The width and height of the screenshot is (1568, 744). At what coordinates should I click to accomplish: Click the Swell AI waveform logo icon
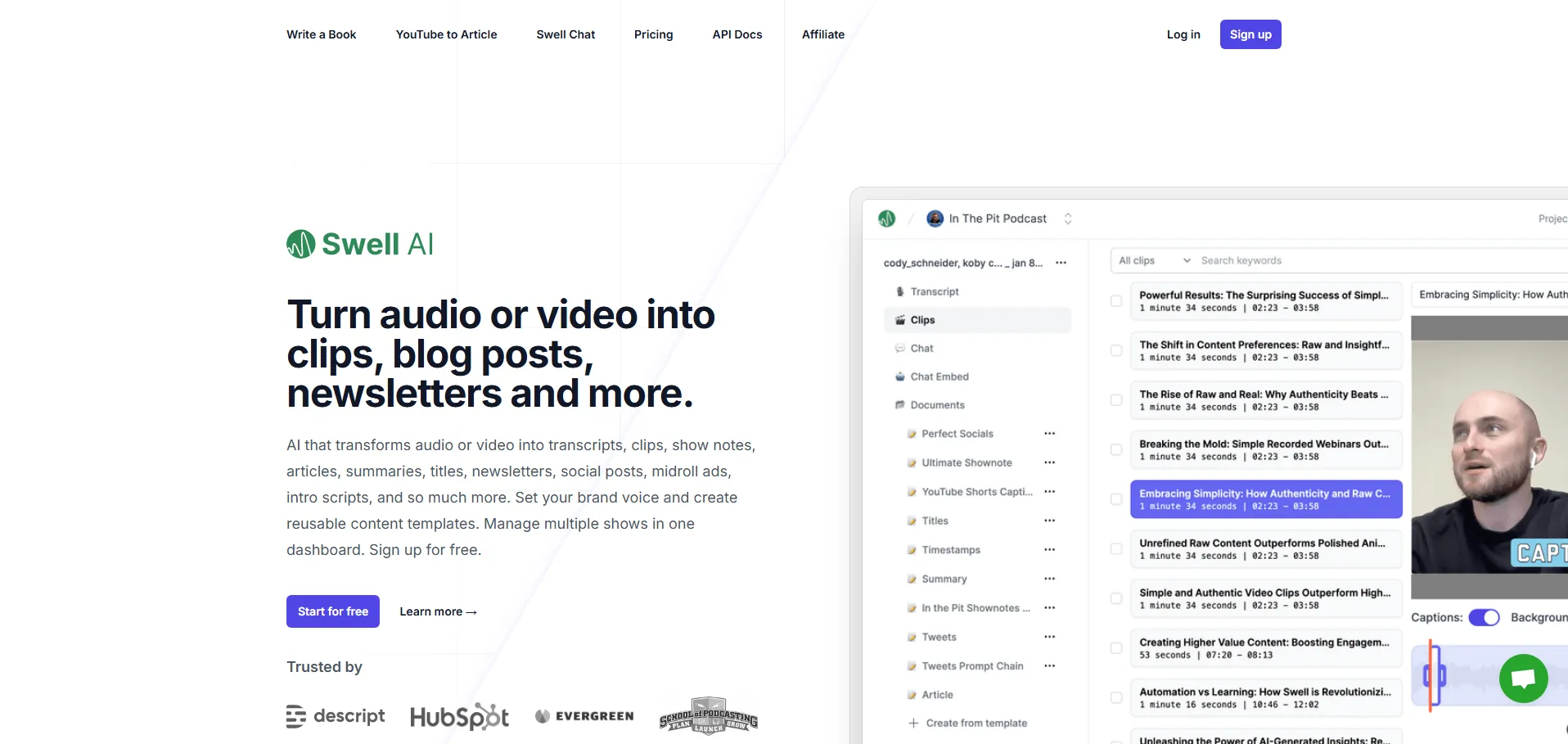point(301,244)
